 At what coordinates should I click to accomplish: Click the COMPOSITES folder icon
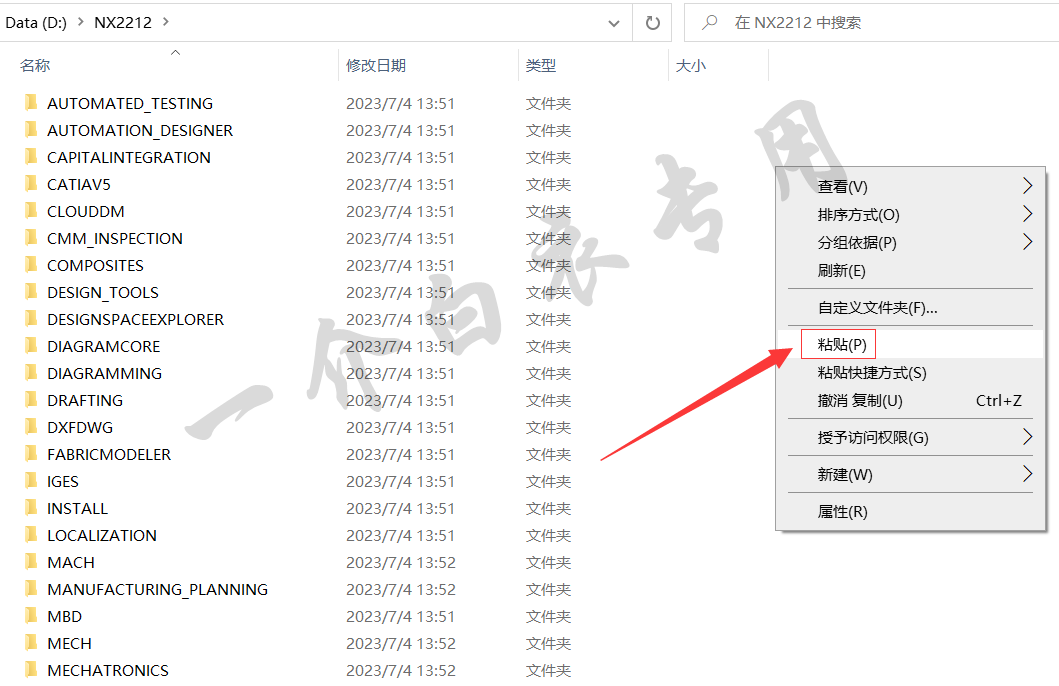[x=30, y=265]
